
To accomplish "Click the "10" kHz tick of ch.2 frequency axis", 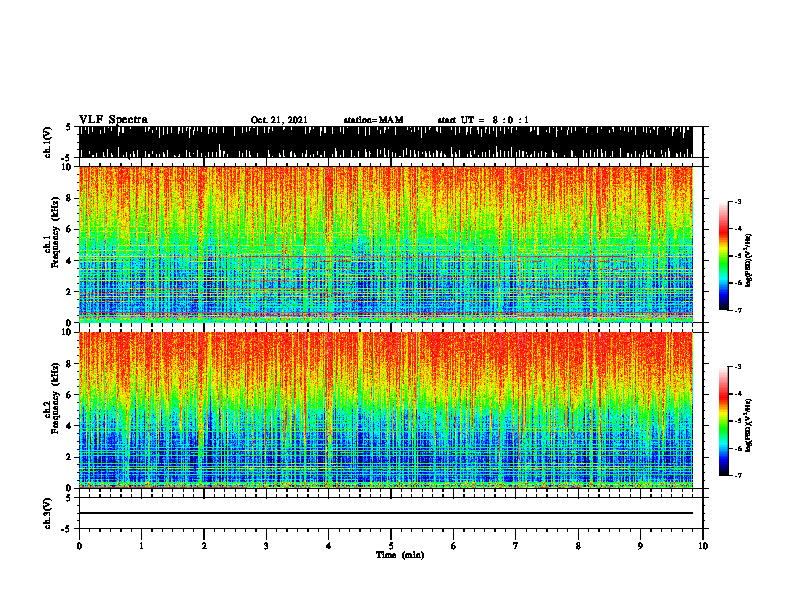I will pyautogui.click(x=68, y=333).
